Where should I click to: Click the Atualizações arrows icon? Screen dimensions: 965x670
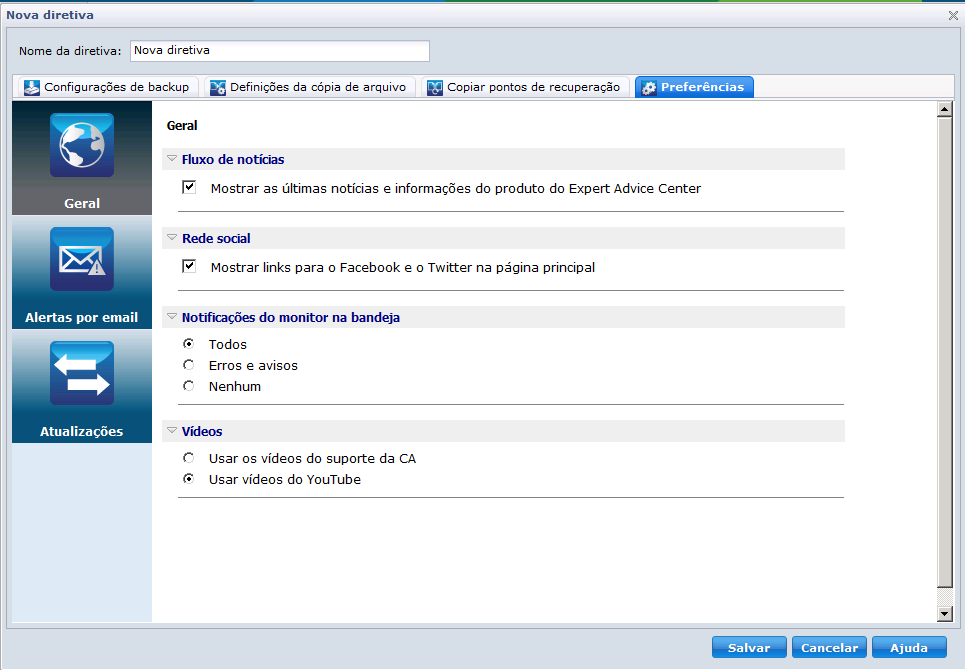point(80,372)
